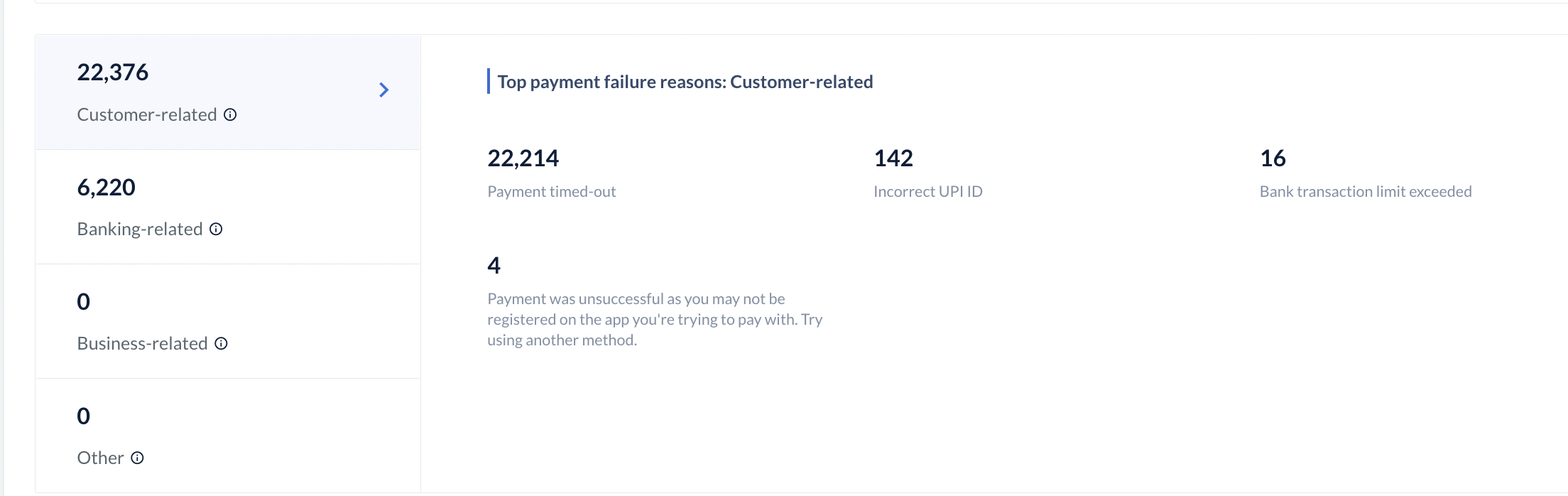Click the unregistered app payment failure description
1568x496 pixels.
pyautogui.click(x=655, y=319)
